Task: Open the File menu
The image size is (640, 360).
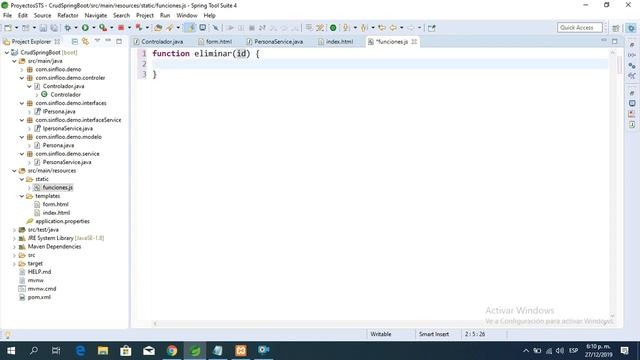Action: pyautogui.click(x=7, y=16)
